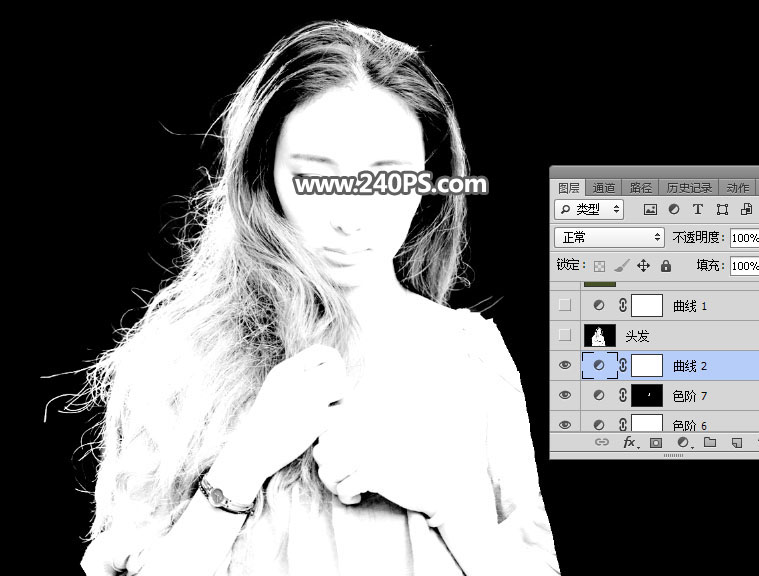The height and width of the screenshot is (576, 759).
Task: Hide the 色阶 6 layer
Action: (x=565, y=424)
